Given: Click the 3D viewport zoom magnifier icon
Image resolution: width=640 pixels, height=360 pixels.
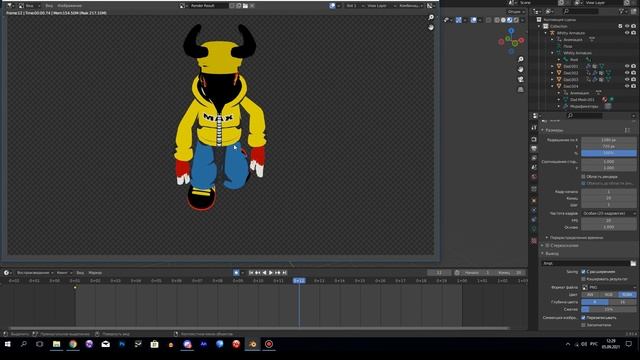Looking at the screenshot, I should (520, 60).
